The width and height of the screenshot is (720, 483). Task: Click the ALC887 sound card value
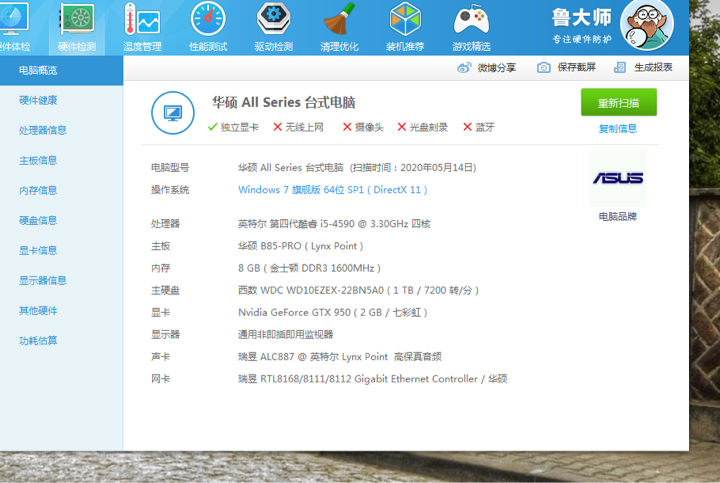coord(340,357)
